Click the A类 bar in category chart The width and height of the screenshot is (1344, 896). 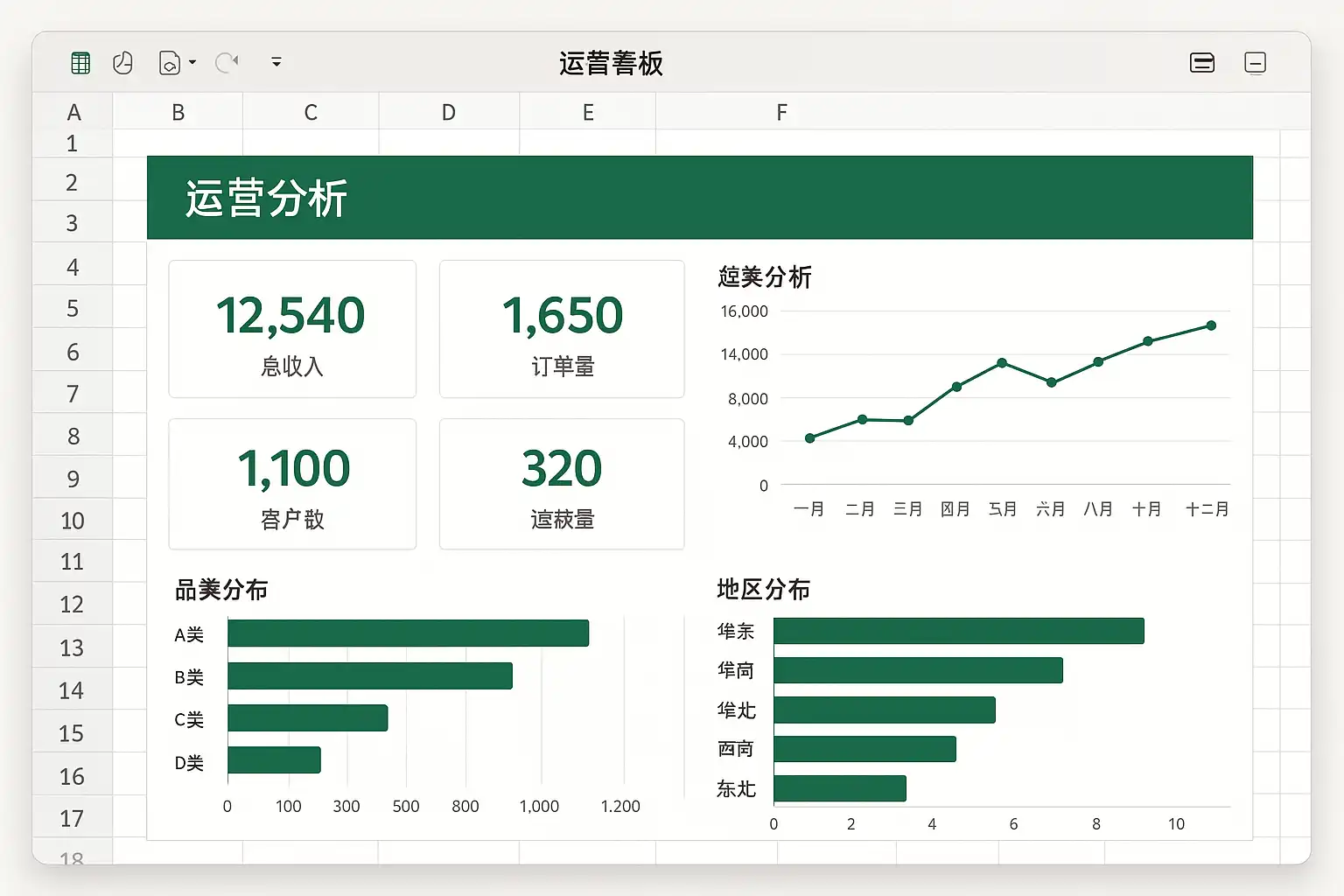[x=408, y=633]
